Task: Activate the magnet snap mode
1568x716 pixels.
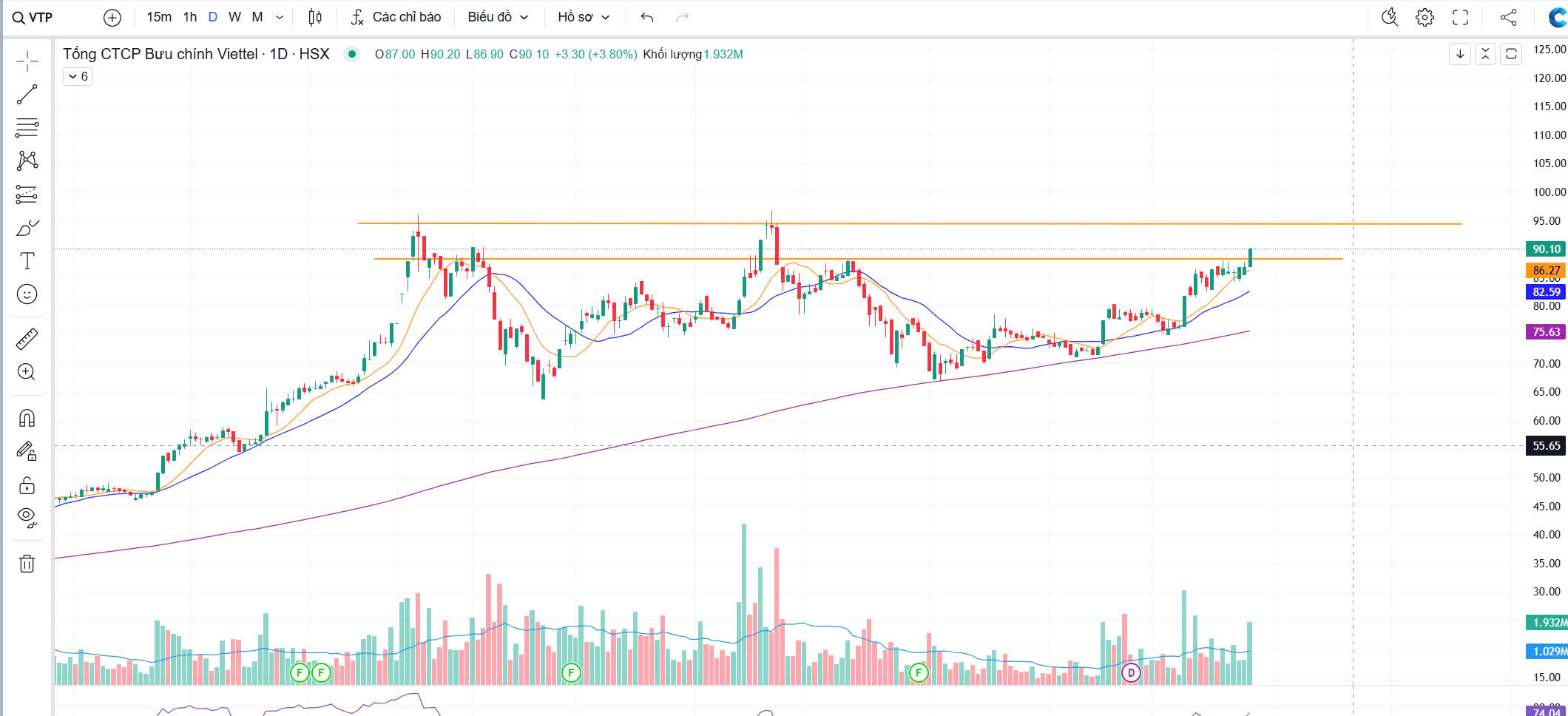Action: tap(27, 419)
